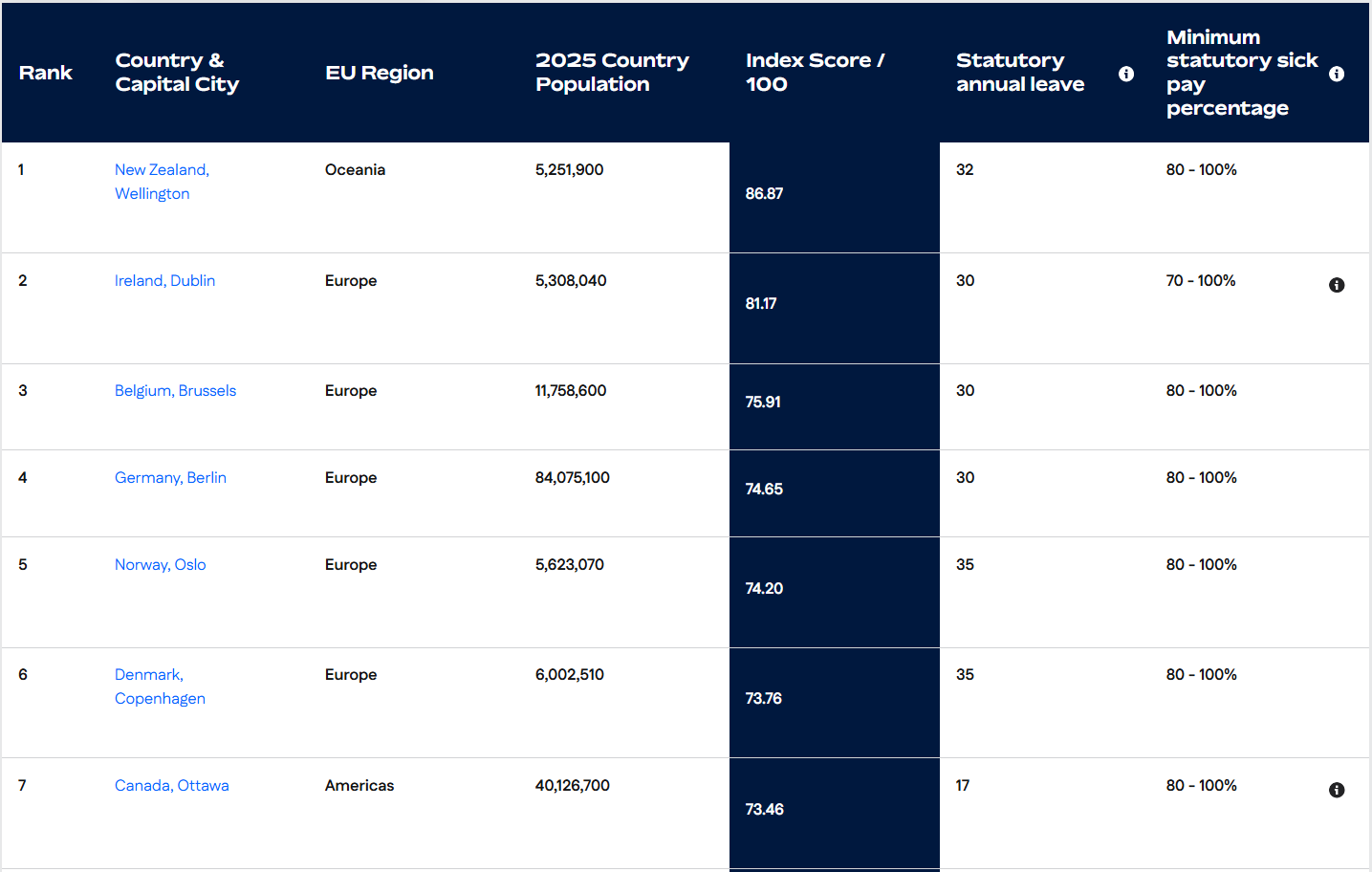Screen dimensions: 1372x872
Task: Click Minimum statutory sick pay percentage header text
Action: [1241, 73]
